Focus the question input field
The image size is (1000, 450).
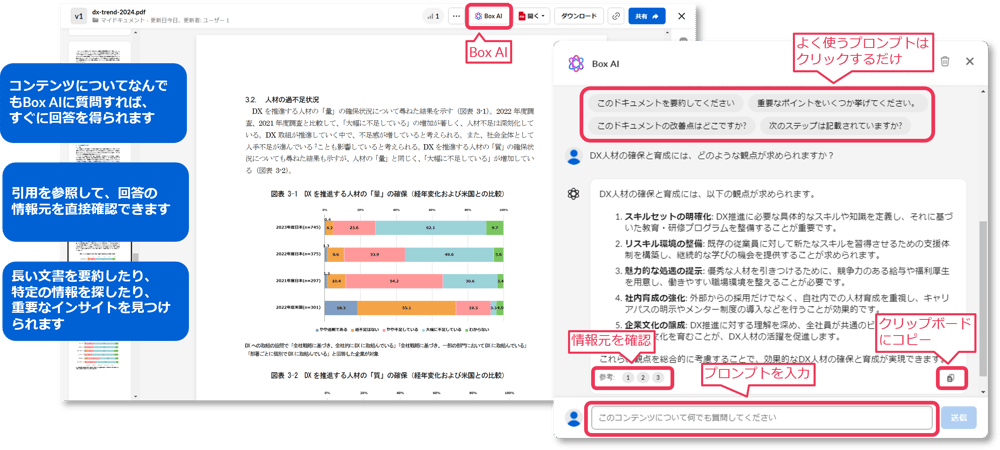click(763, 418)
